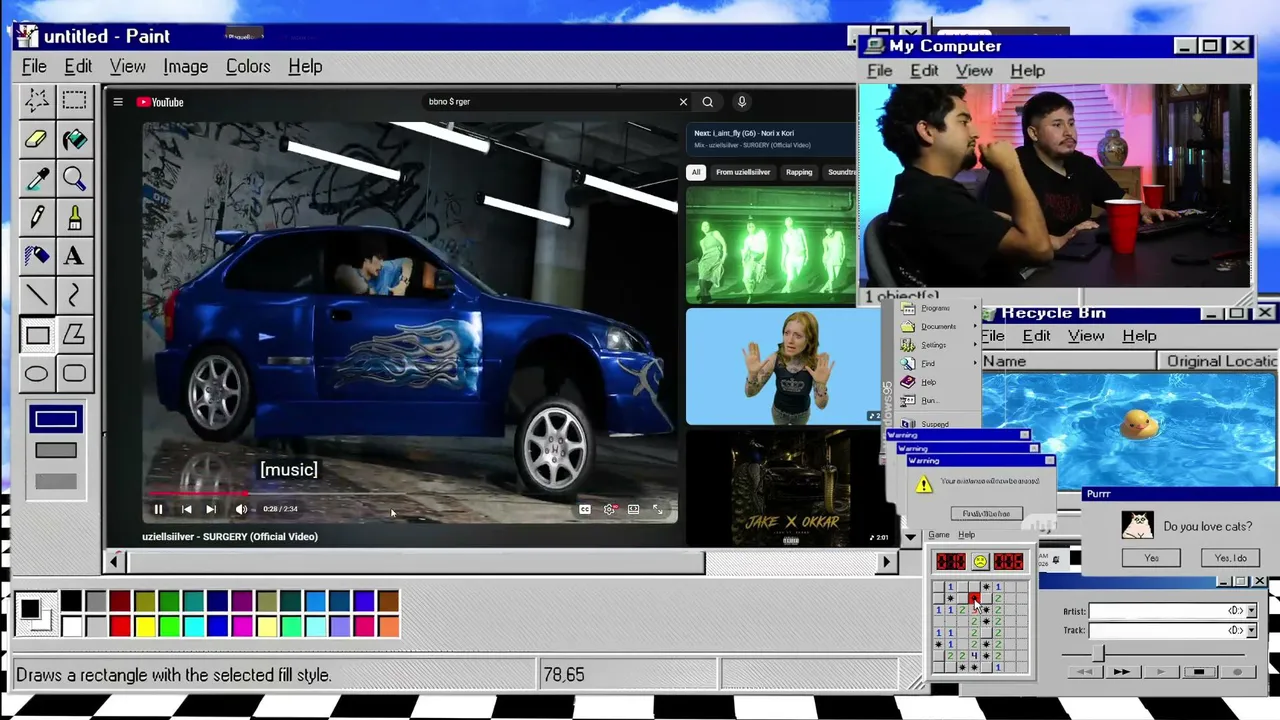
Task: Select the 'From uziellsiilver' filter chip
Action: 743,172
